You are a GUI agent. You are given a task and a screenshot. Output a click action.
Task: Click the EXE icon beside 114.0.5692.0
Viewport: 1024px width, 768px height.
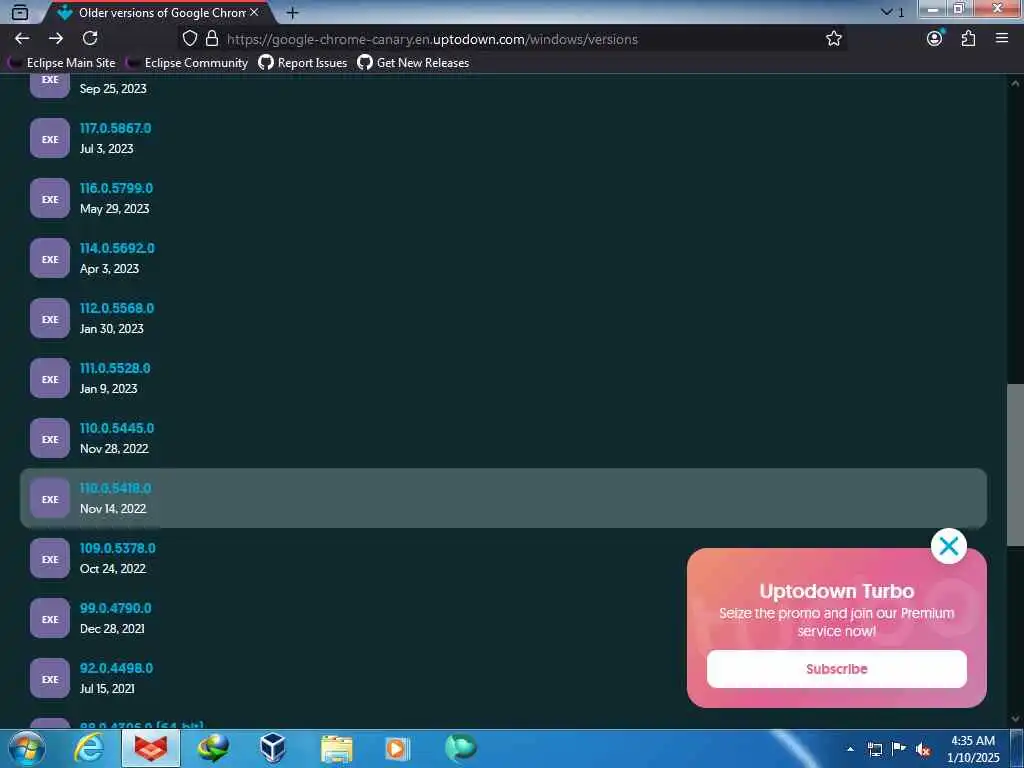[50, 259]
